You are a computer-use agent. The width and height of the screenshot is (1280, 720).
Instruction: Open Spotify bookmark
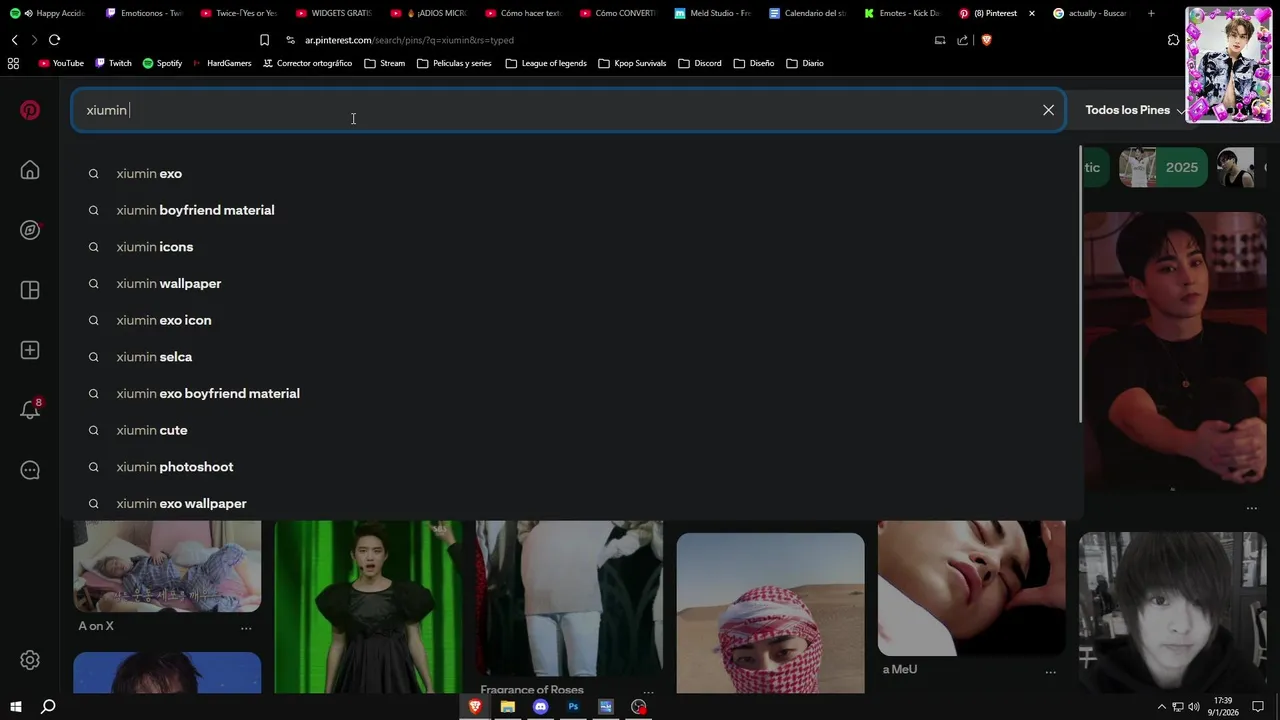[x=162, y=63]
